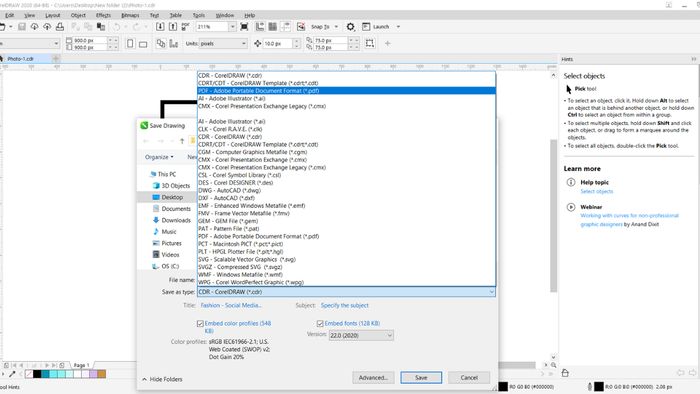Screen dimensions: 700x394
Task: Click the All pages icon in property bar
Action: 161,43
